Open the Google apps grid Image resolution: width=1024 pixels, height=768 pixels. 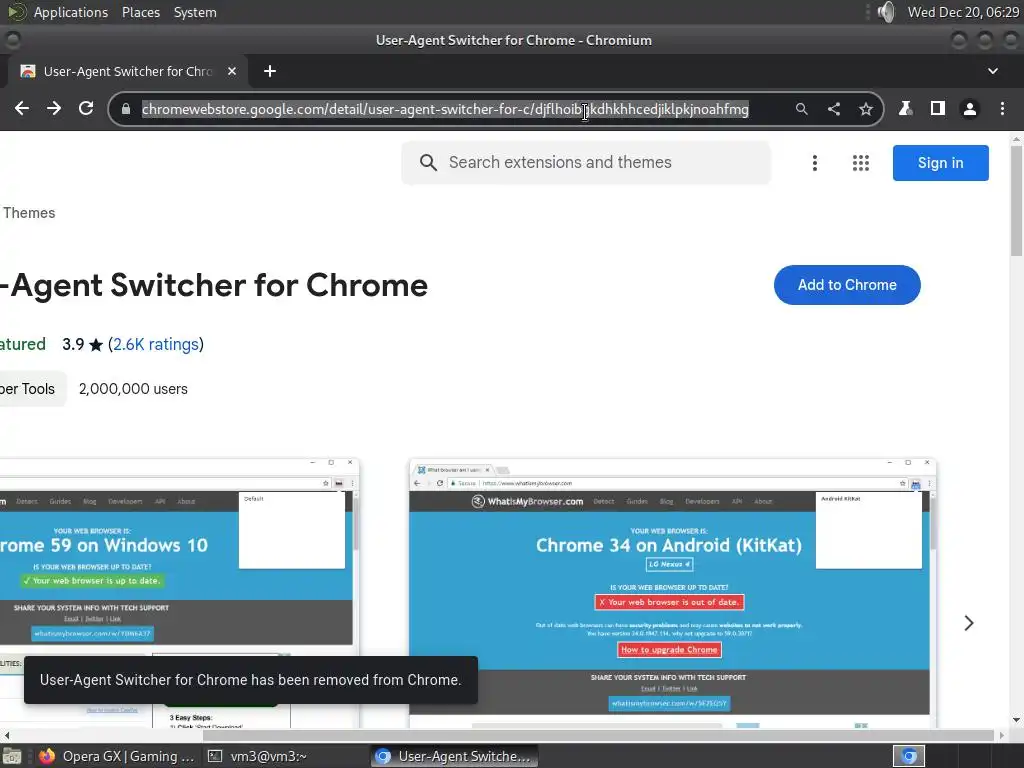(x=861, y=163)
